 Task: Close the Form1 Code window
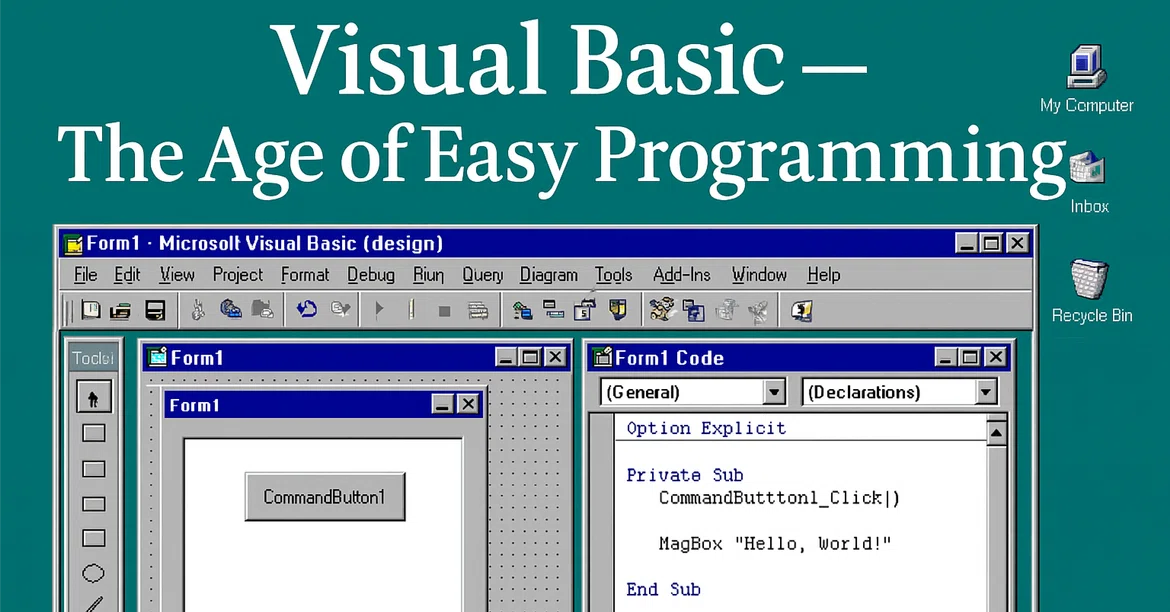tap(995, 357)
